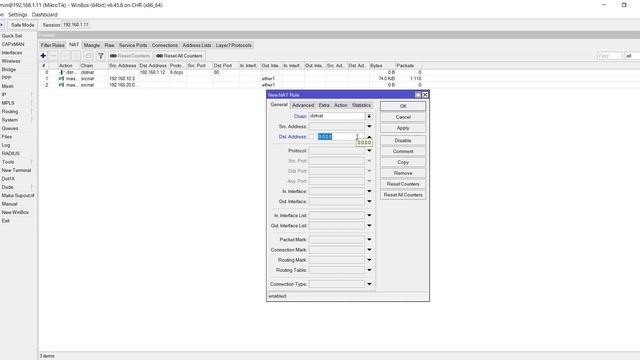Switch to the Advanced tab
Viewport: 640px width, 360px height.
[x=303, y=105]
